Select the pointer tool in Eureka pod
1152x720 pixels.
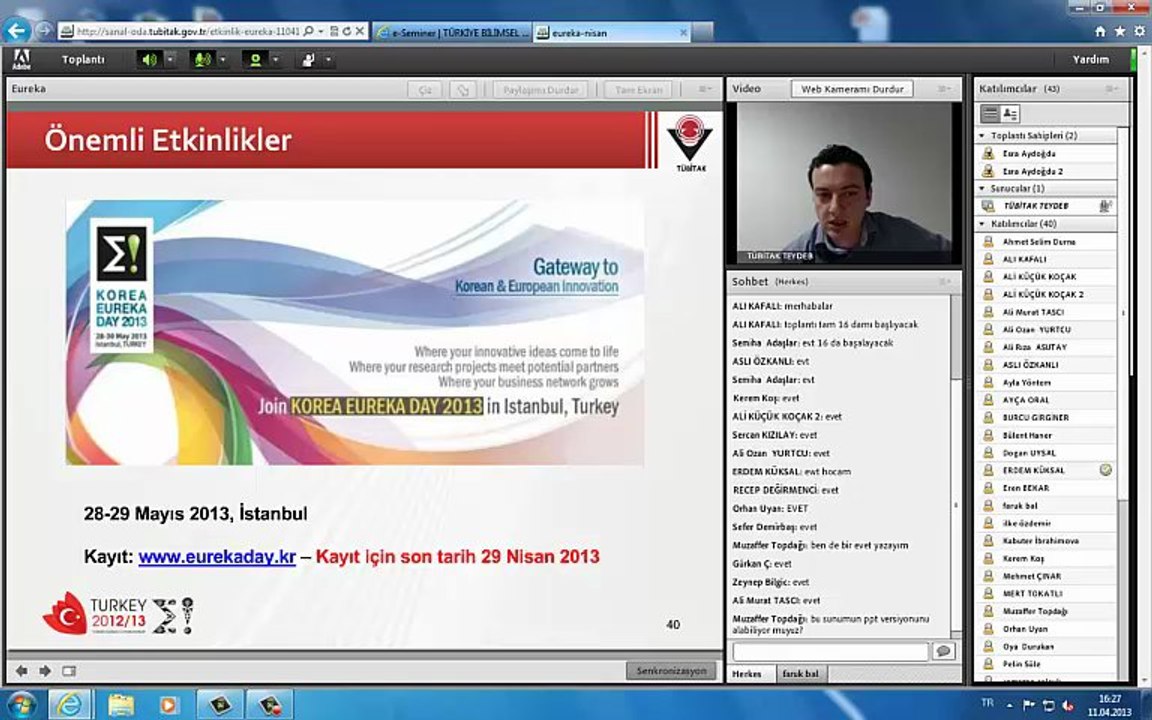pos(463,90)
